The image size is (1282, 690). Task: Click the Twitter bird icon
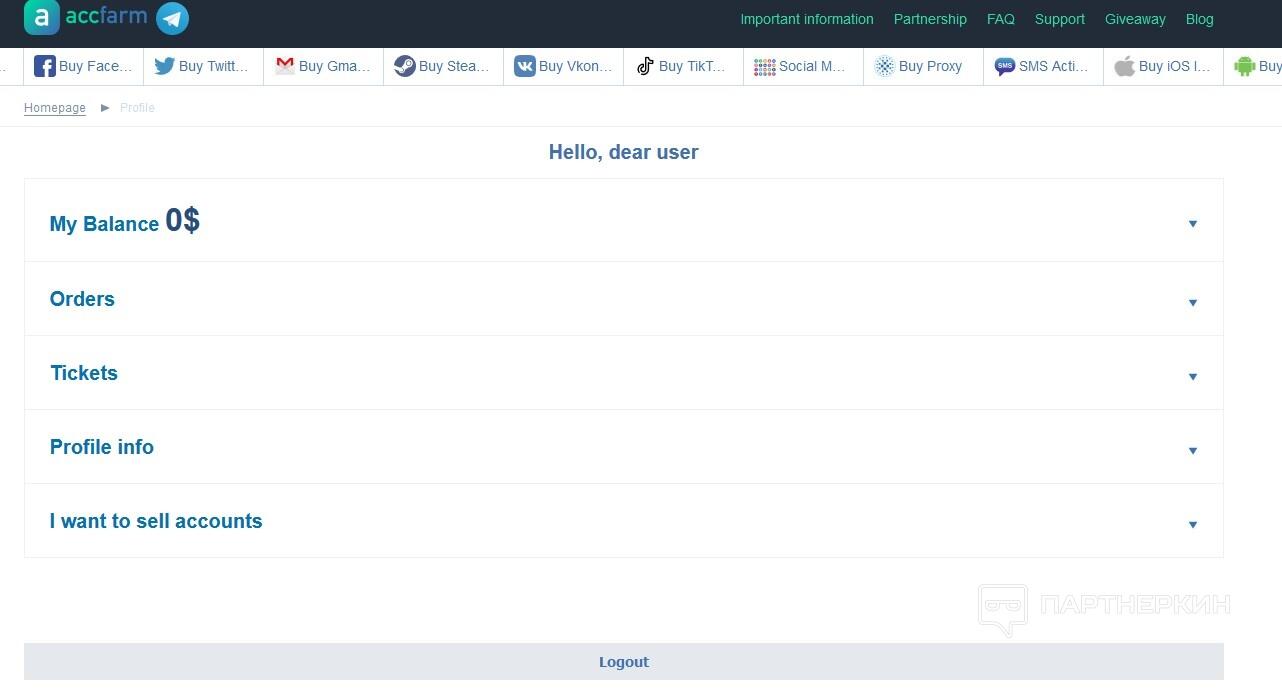164,66
